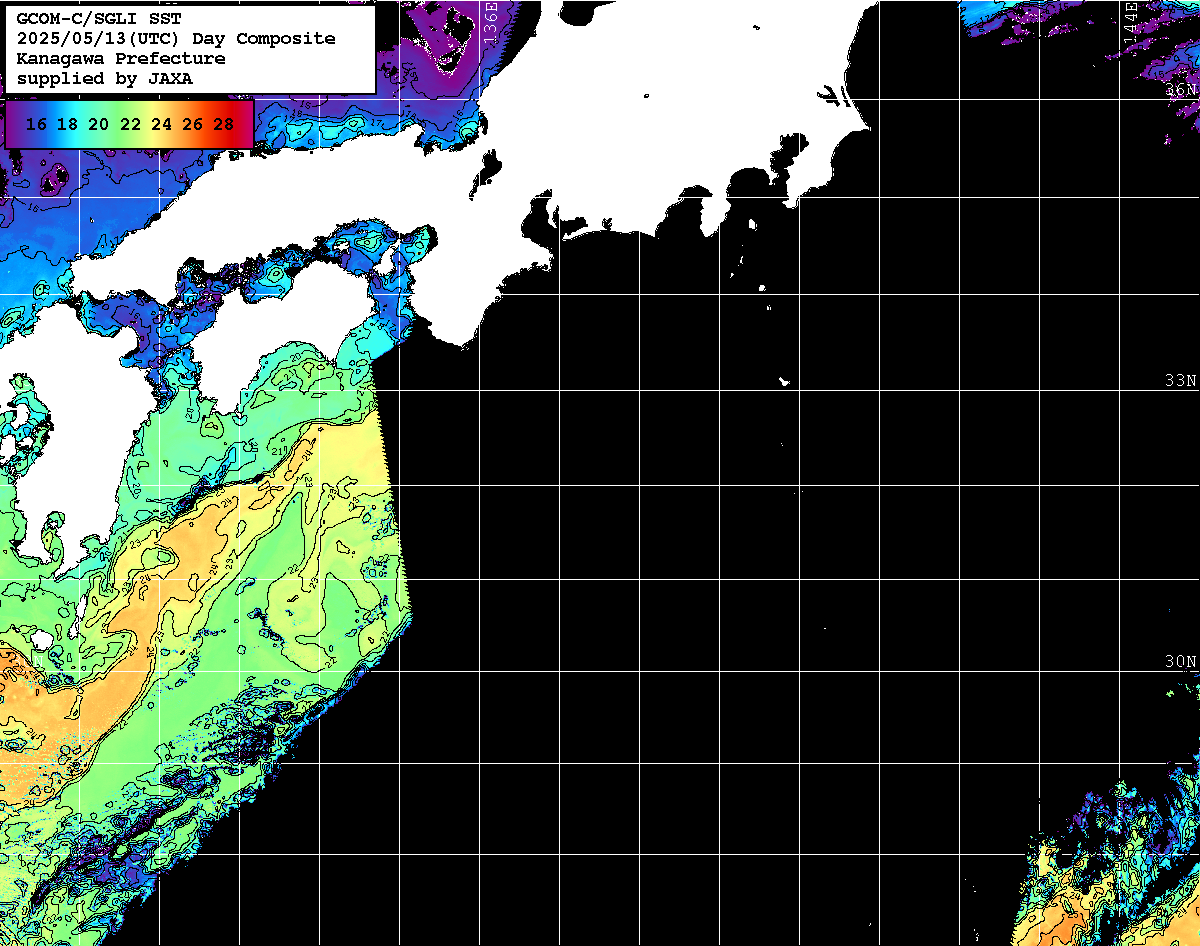Click the 16 value on the temperature color bar
The height and width of the screenshot is (946, 1200).
coord(36,124)
